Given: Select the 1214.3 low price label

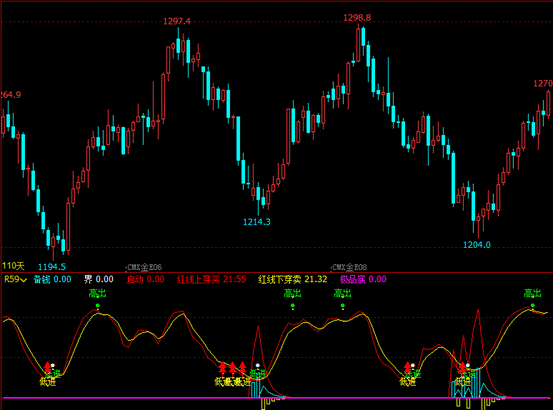Looking at the screenshot, I should [x=257, y=222].
